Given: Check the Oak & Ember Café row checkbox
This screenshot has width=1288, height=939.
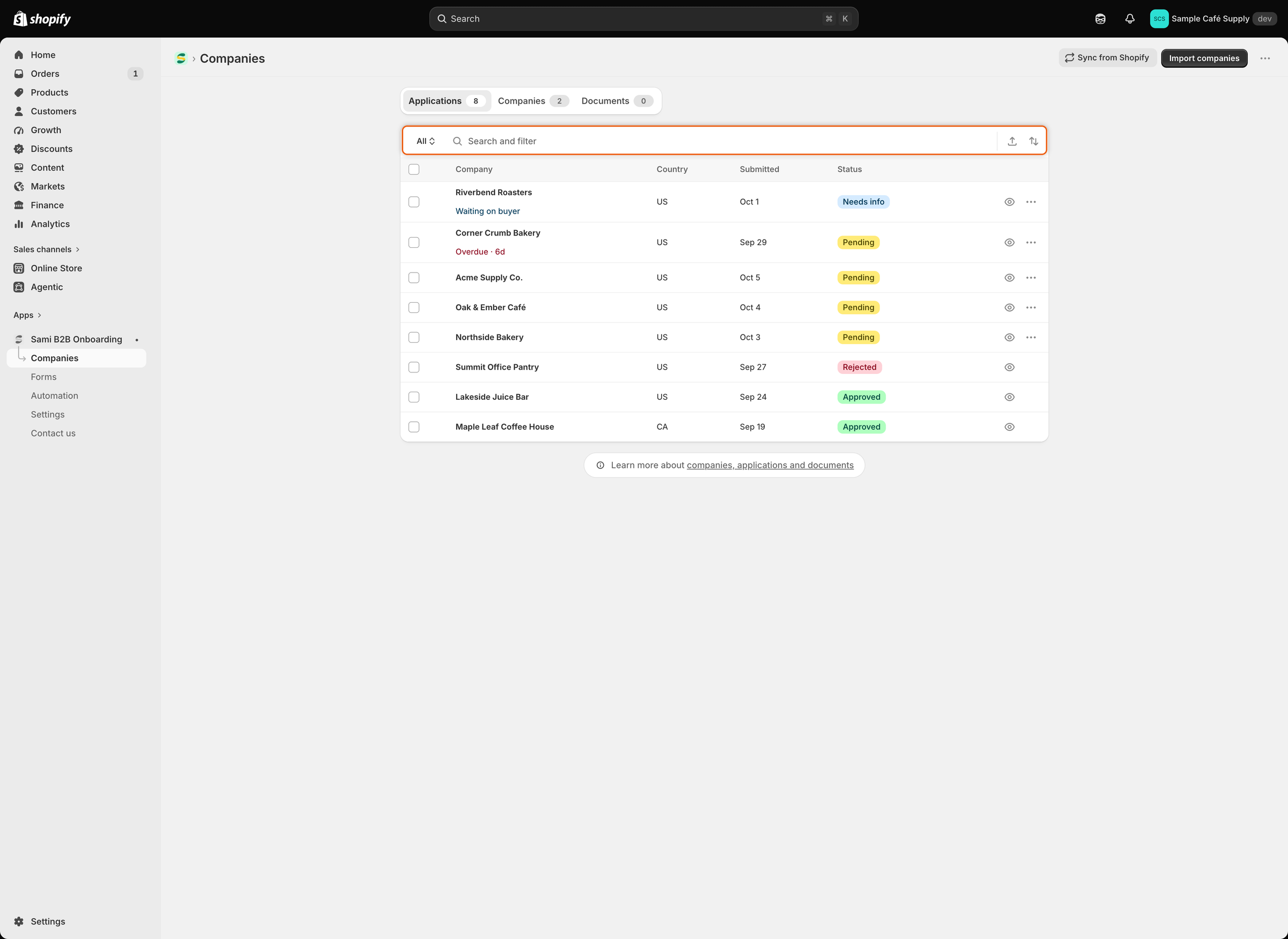Looking at the screenshot, I should click(x=414, y=307).
